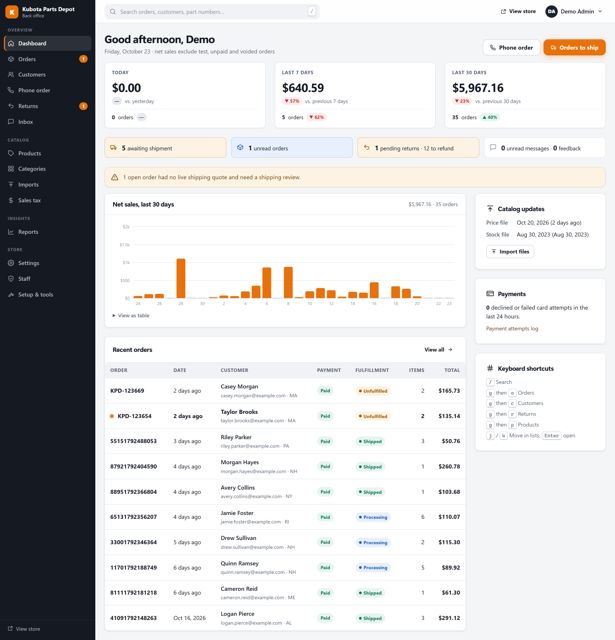Open the 0 unread messages tile
Viewport: 615px width, 640px height.
tap(545, 148)
